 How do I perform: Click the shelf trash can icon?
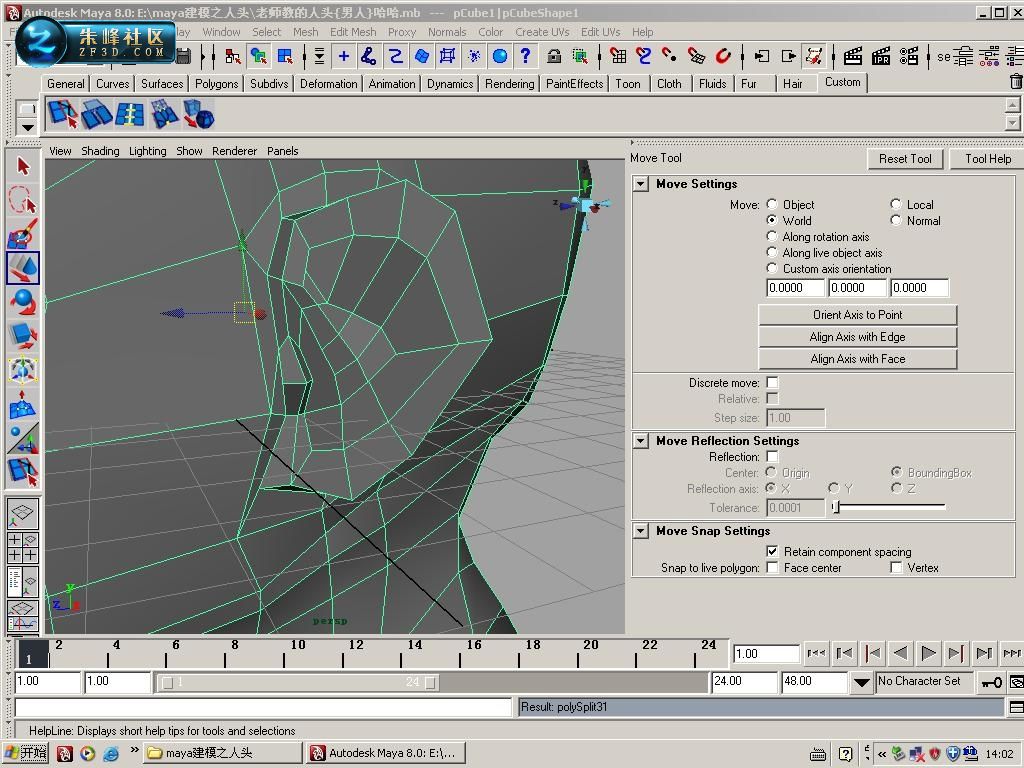(x=1016, y=82)
